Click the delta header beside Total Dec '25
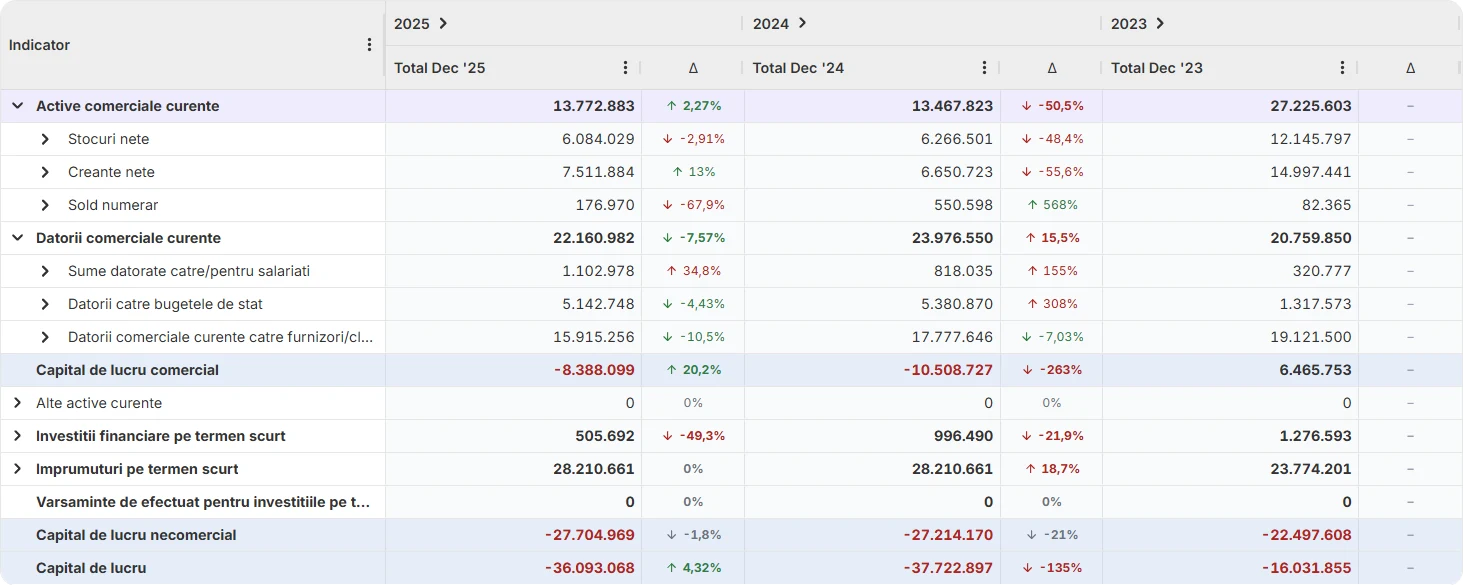 (693, 68)
